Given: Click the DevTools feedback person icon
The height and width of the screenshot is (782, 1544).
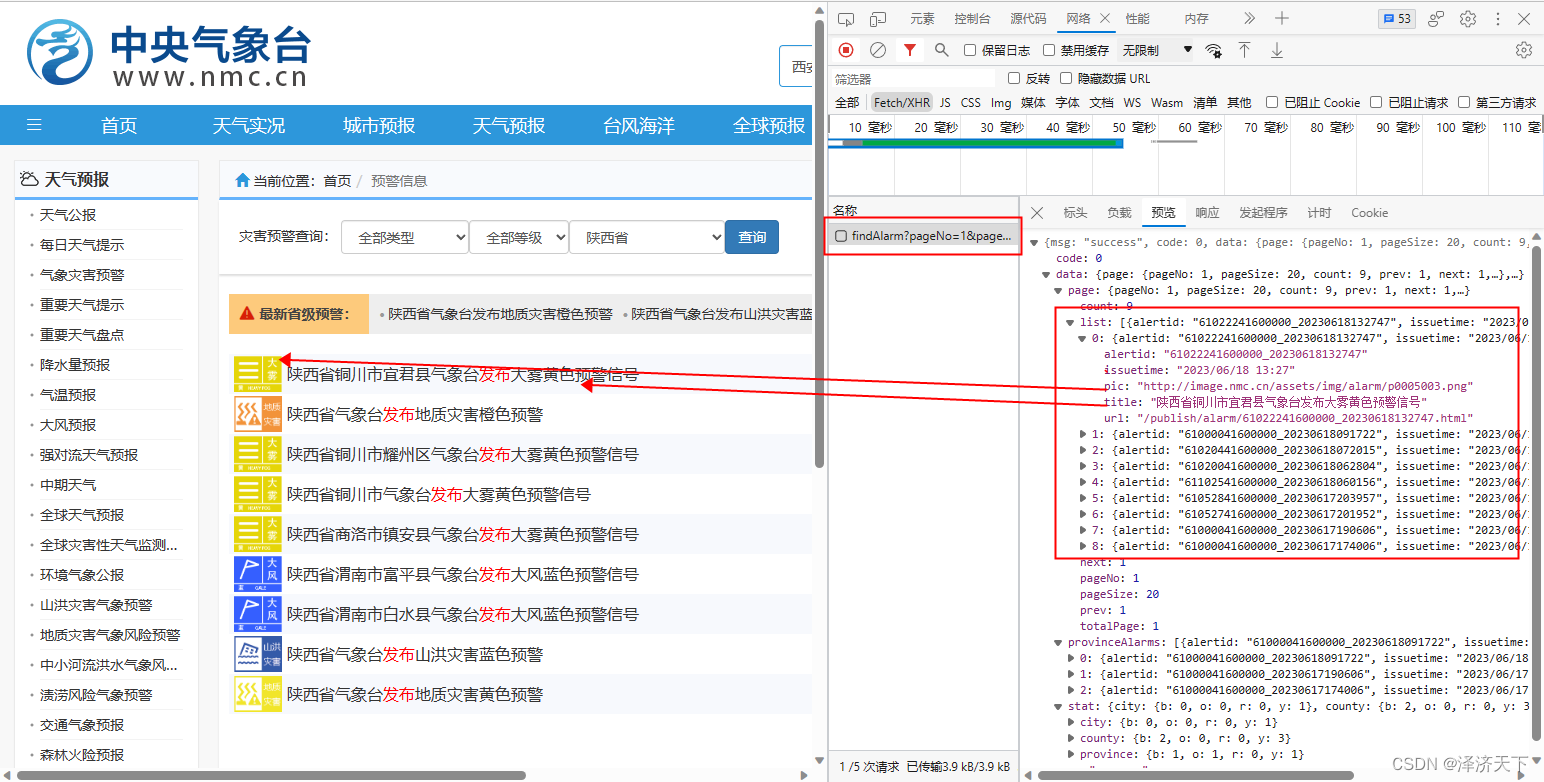Looking at the screenshot, I should click(x=1436, y=19).
